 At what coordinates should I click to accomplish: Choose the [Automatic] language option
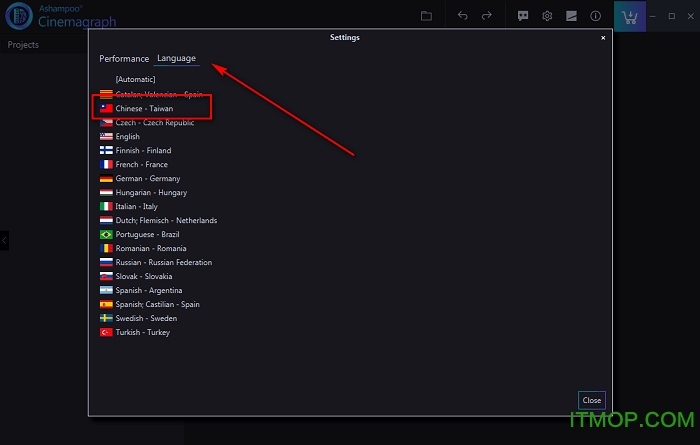point(135,79)
